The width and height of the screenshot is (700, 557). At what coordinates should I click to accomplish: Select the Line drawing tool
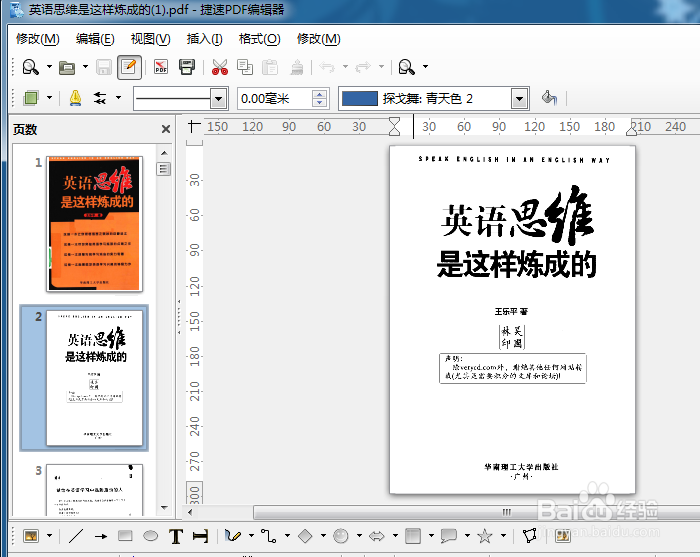point(76,536)
